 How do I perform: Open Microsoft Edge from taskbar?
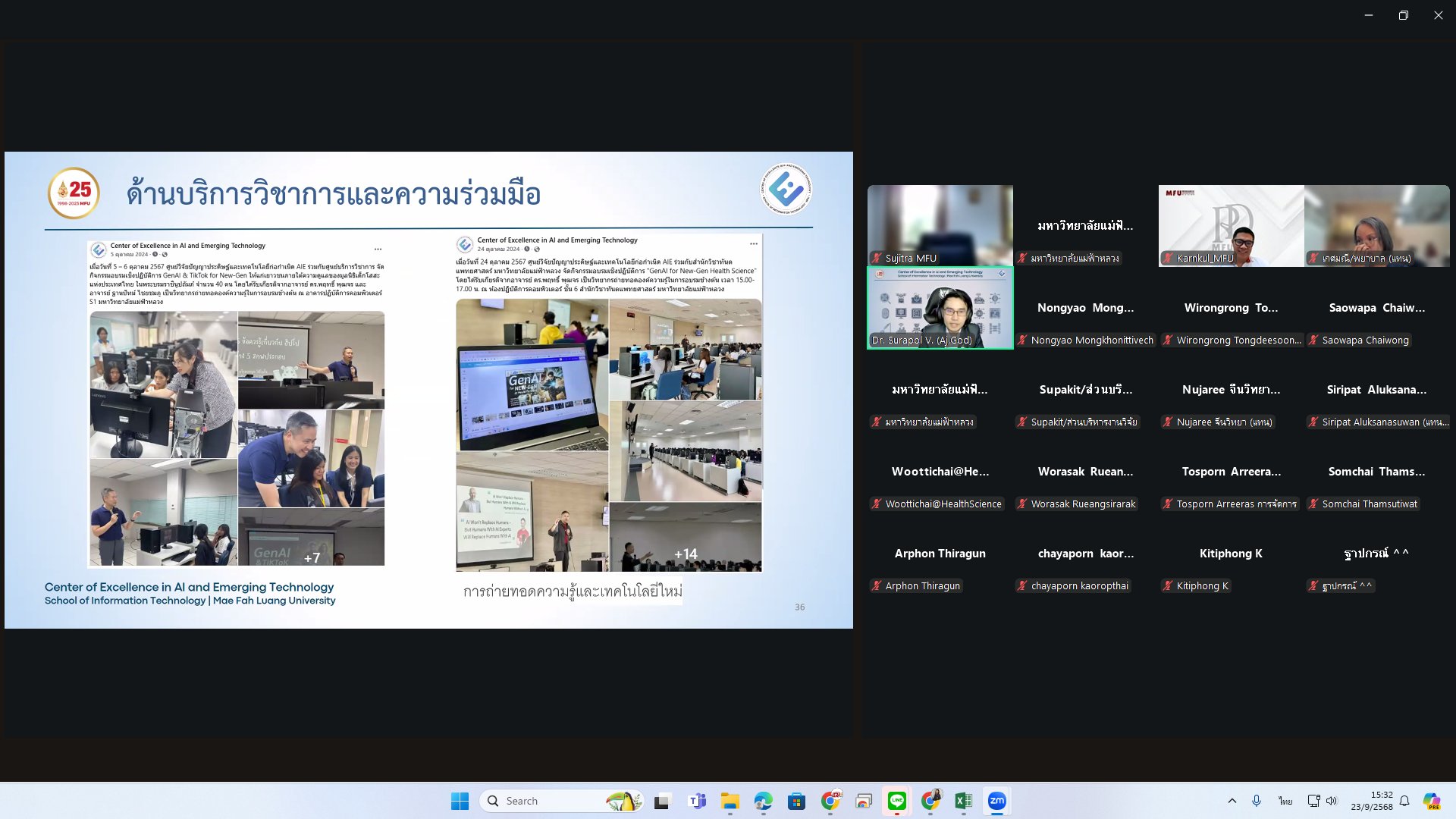[x=763, y=801]
